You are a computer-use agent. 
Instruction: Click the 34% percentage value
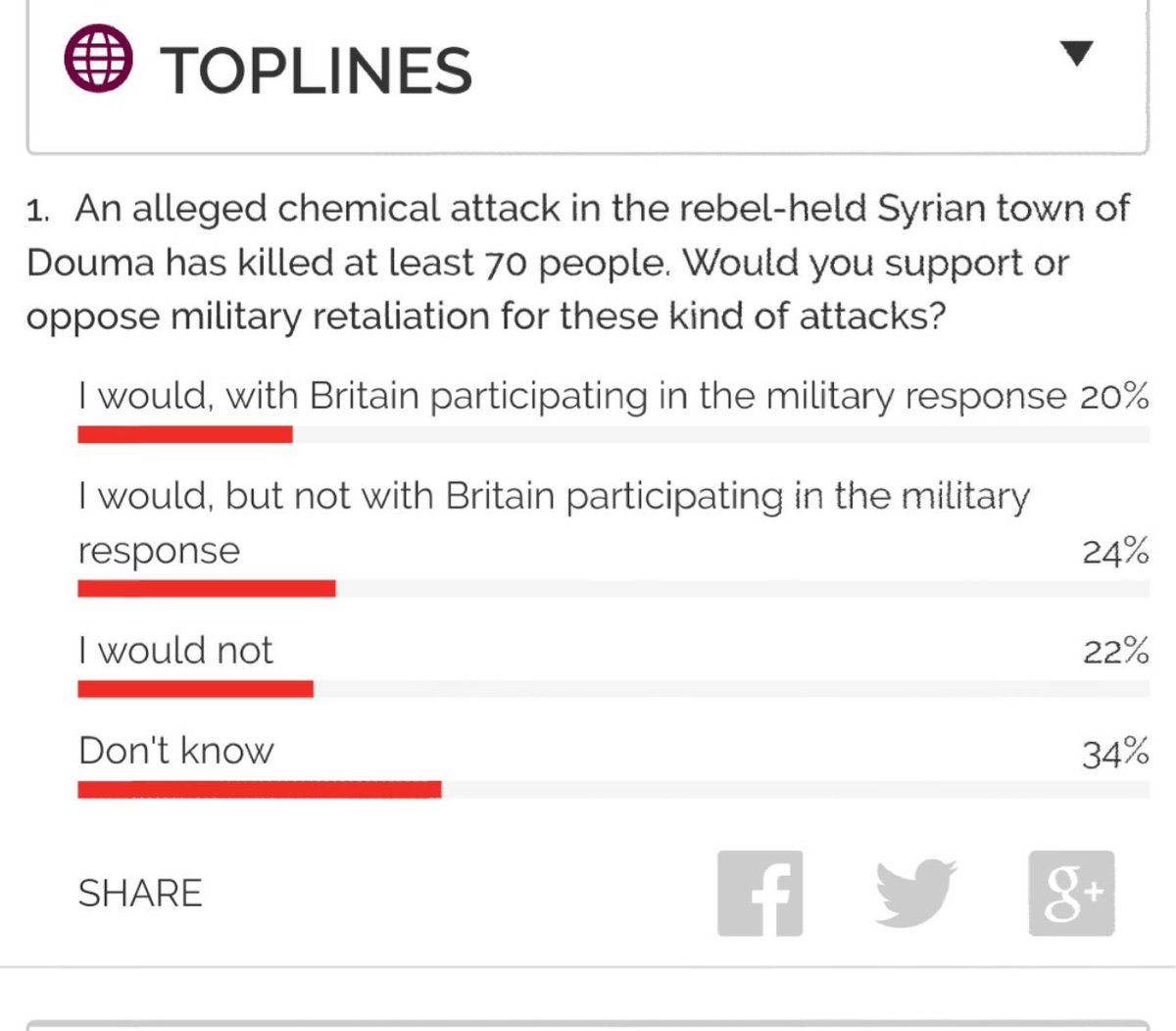1115,753
